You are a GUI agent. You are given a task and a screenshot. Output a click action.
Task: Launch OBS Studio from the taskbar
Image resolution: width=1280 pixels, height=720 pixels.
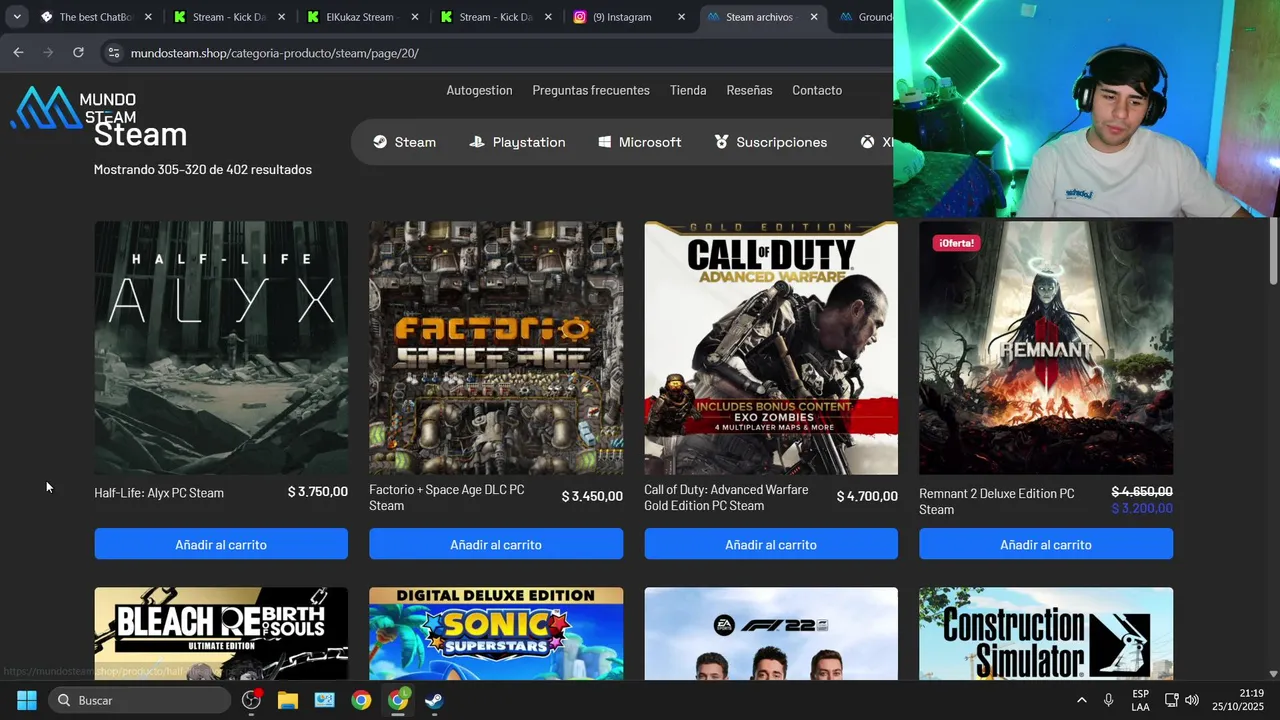click(x=251, y=700)
